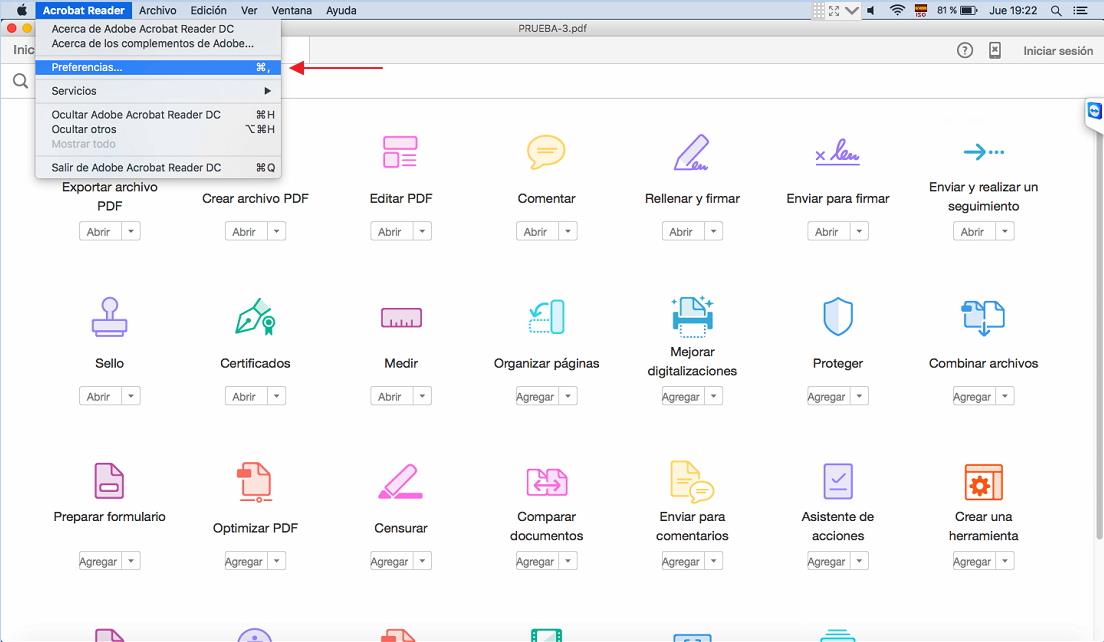Select Acerca de los complementos de Adobe
The height and width of the screenshot is (642, 1104).
coord(158,44)
